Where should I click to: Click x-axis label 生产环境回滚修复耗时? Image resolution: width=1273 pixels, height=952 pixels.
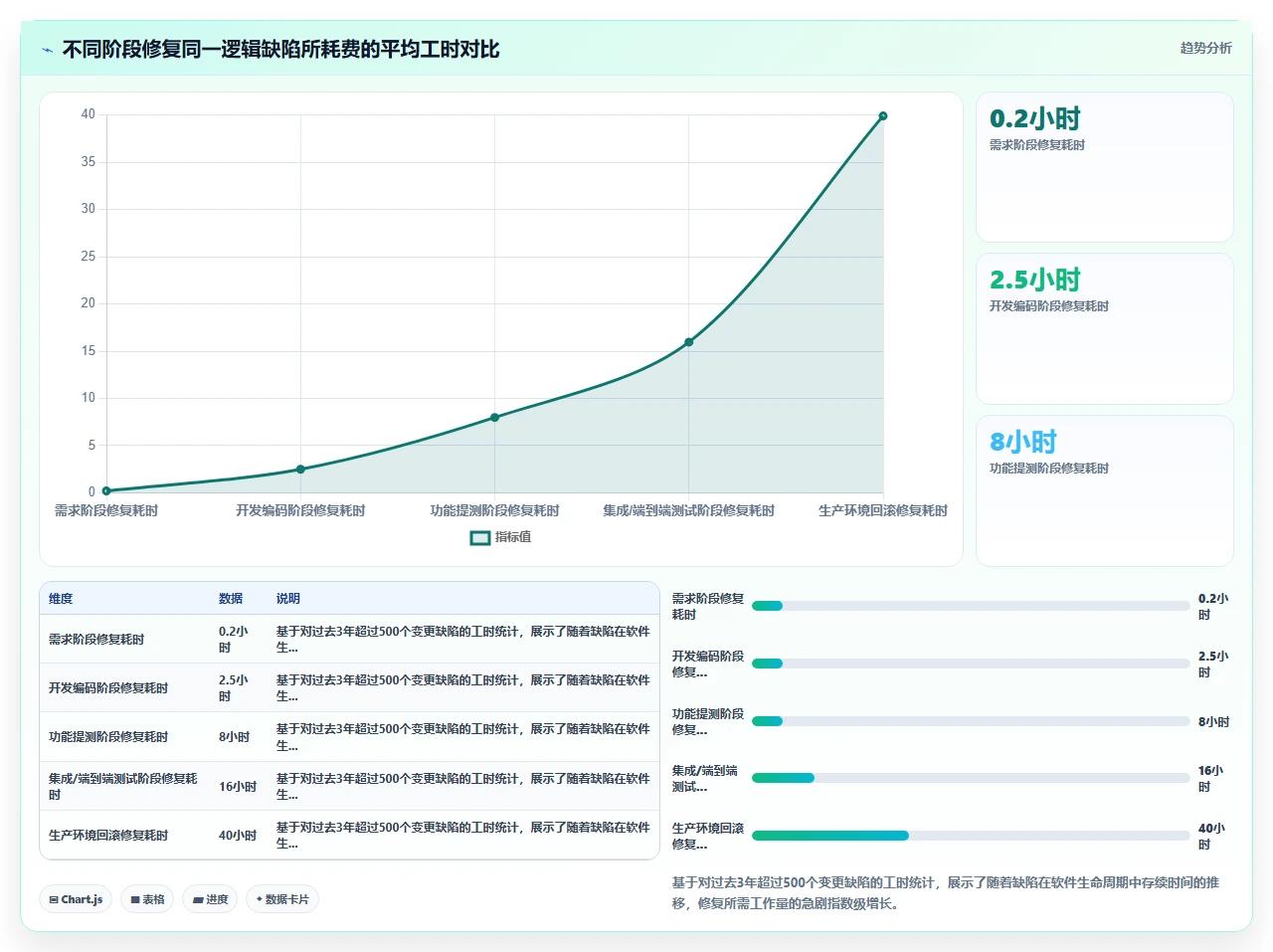coord(883,510)
